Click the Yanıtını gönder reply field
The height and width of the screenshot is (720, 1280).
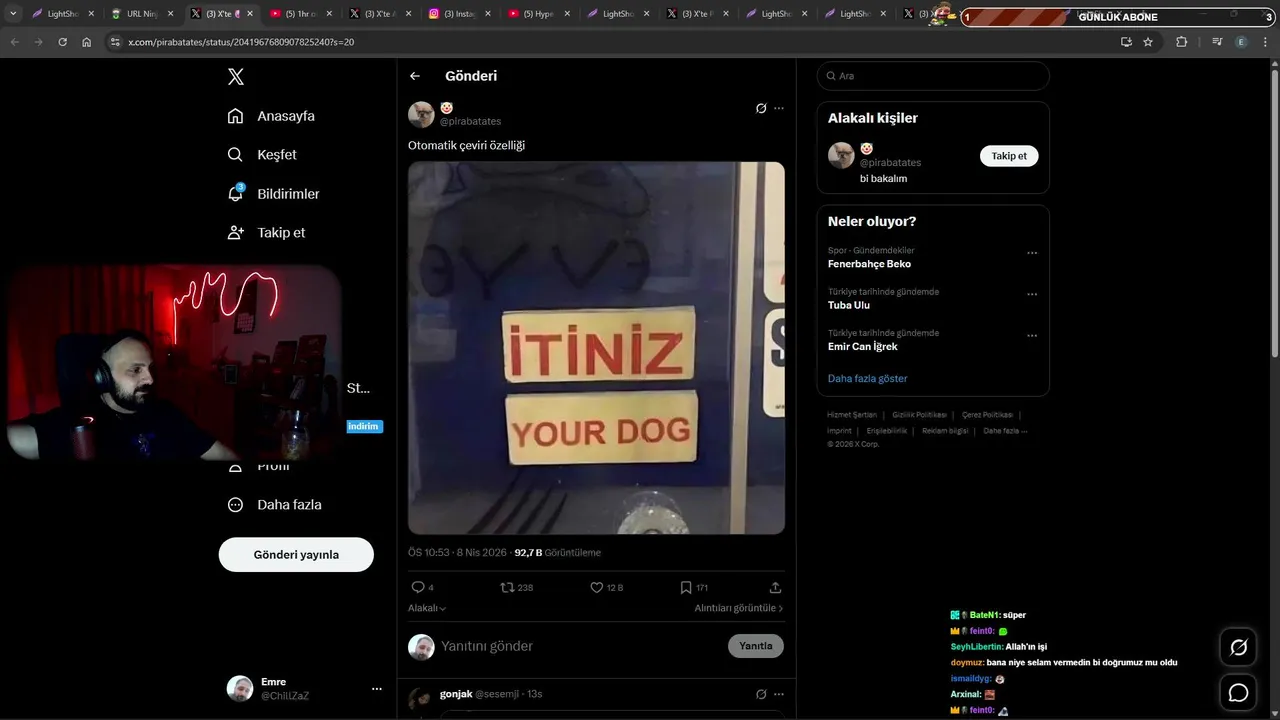[580, 646]
